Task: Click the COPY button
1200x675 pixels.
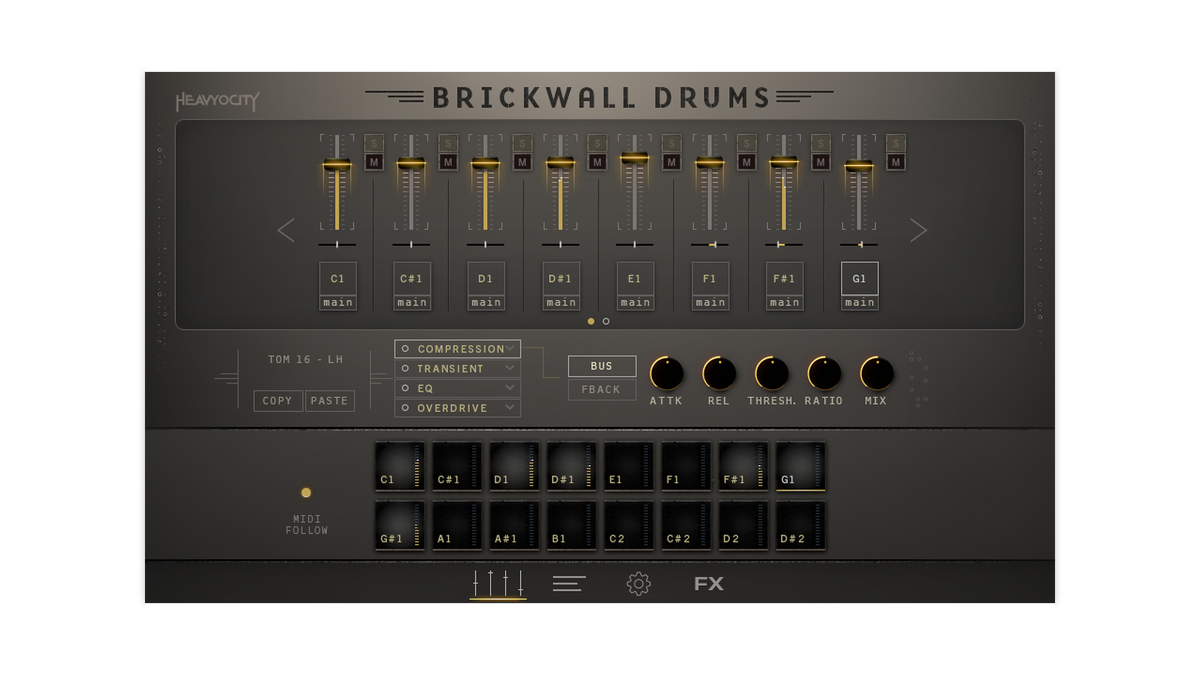Action: pyautogui.click(x=278, y=400)
